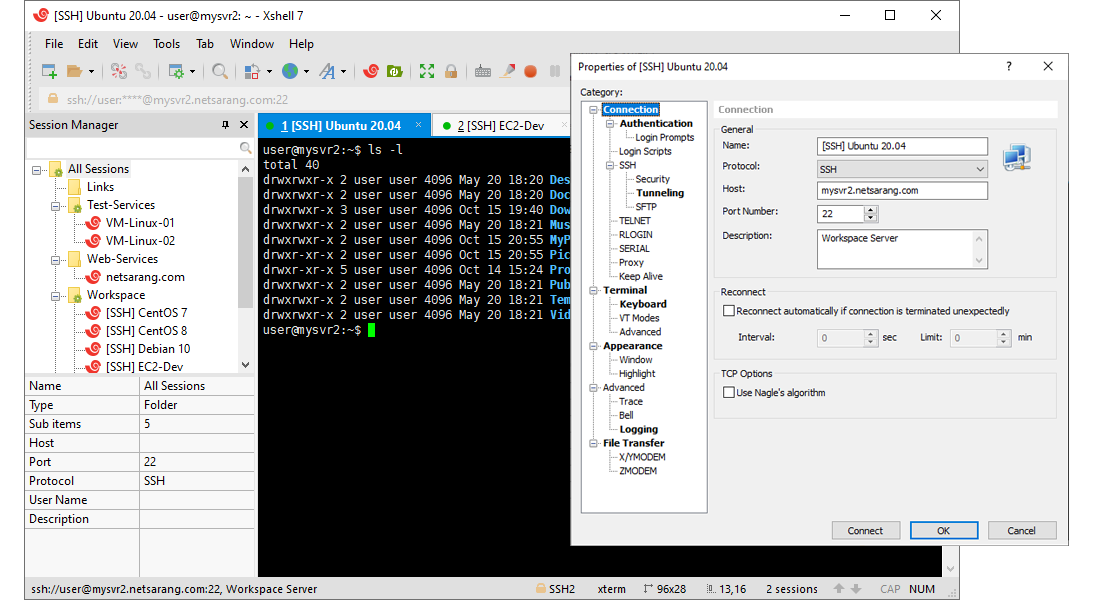Open the dropdown arrow next to Open folder

(x=91, y=72)
